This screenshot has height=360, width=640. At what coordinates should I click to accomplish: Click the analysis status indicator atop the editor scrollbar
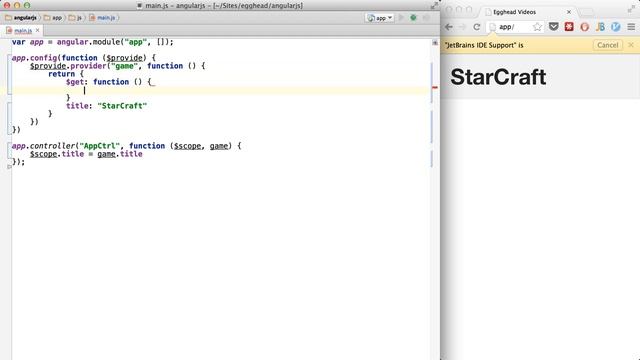pos(435,42)
